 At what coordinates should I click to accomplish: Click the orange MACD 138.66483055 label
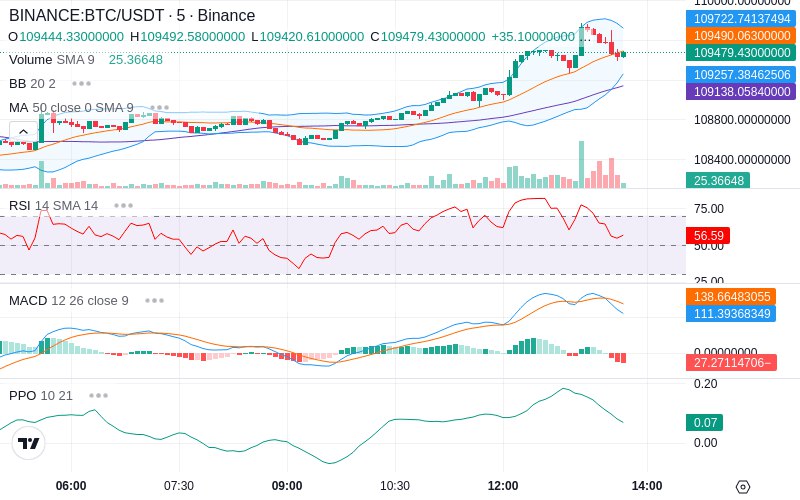tap(731, 296)
